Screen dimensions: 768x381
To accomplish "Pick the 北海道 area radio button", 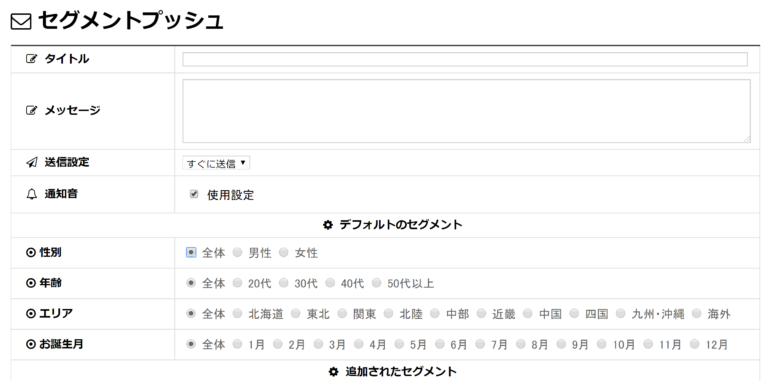I will (x=238, y=313).
